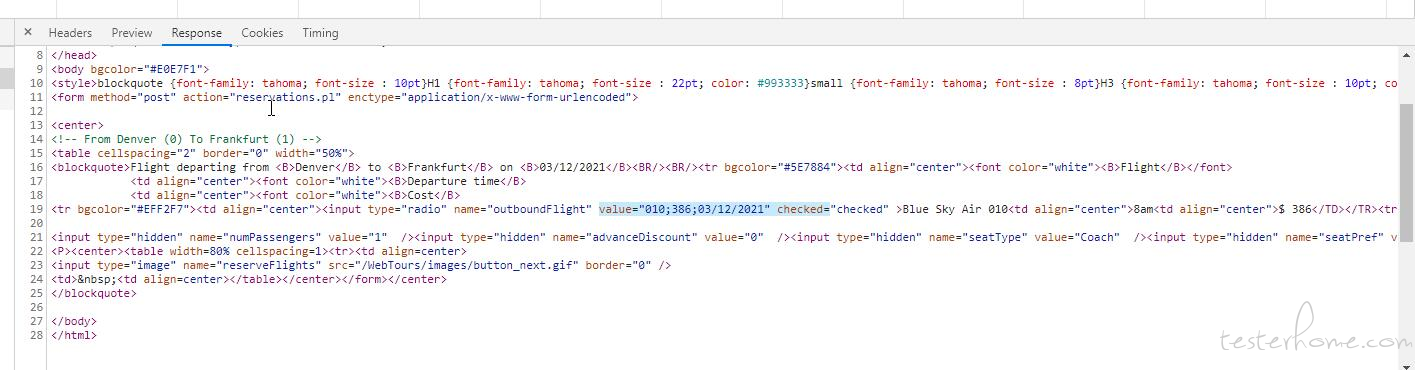Select the Response tab
Screen dimensions: 1415x370
tap(196, 33)
